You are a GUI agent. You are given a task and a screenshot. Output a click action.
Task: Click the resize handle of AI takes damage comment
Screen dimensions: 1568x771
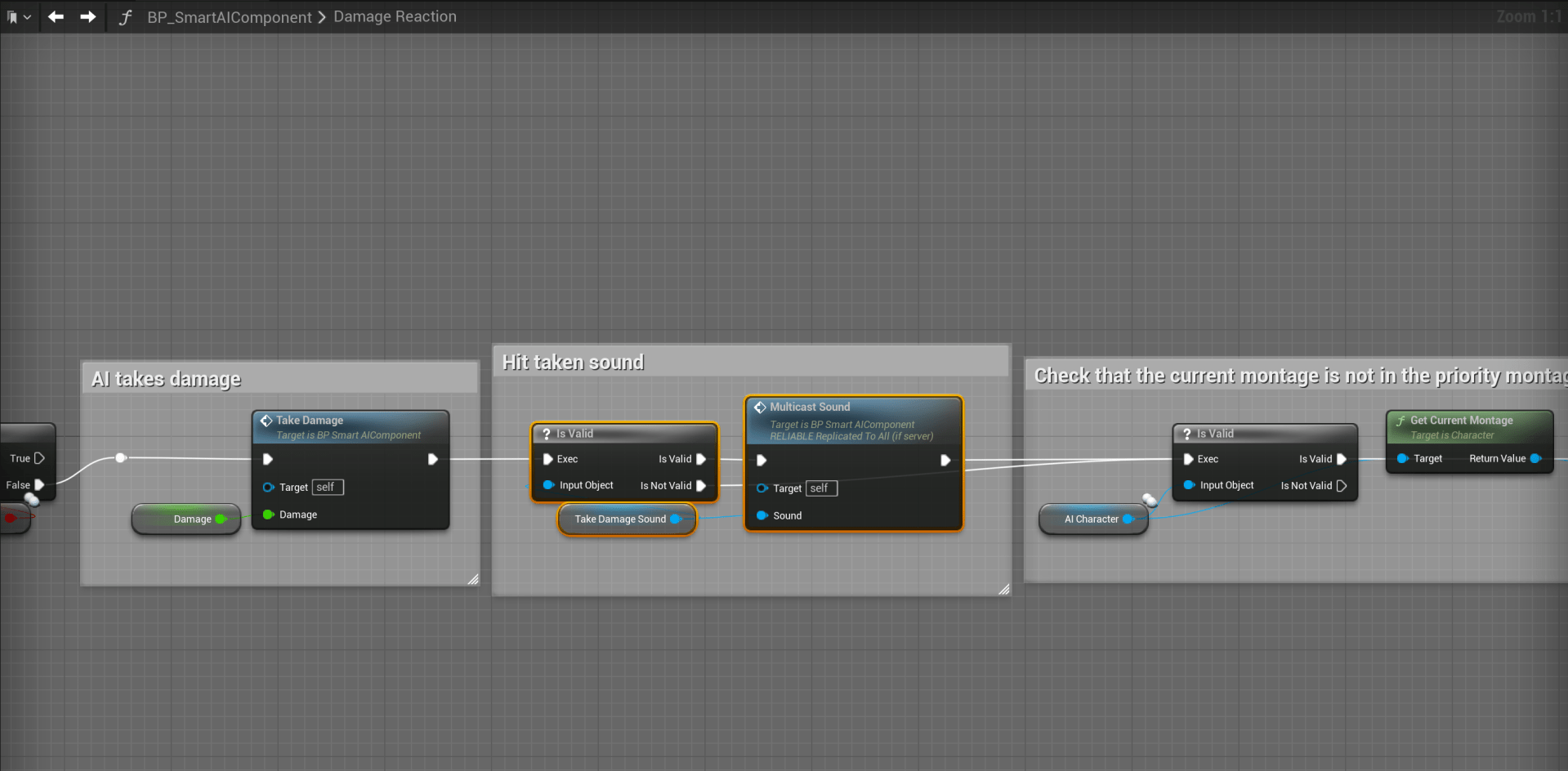[473, 579]
